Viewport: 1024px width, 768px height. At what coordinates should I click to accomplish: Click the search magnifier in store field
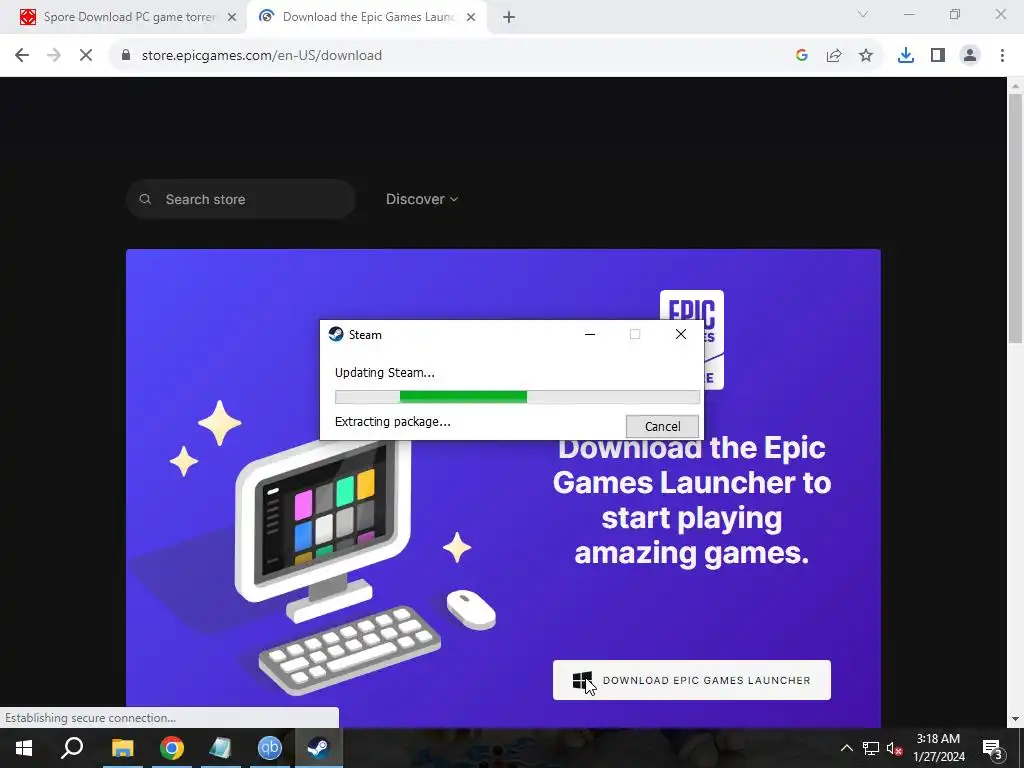pyautogui.click(x=145, y=199)
